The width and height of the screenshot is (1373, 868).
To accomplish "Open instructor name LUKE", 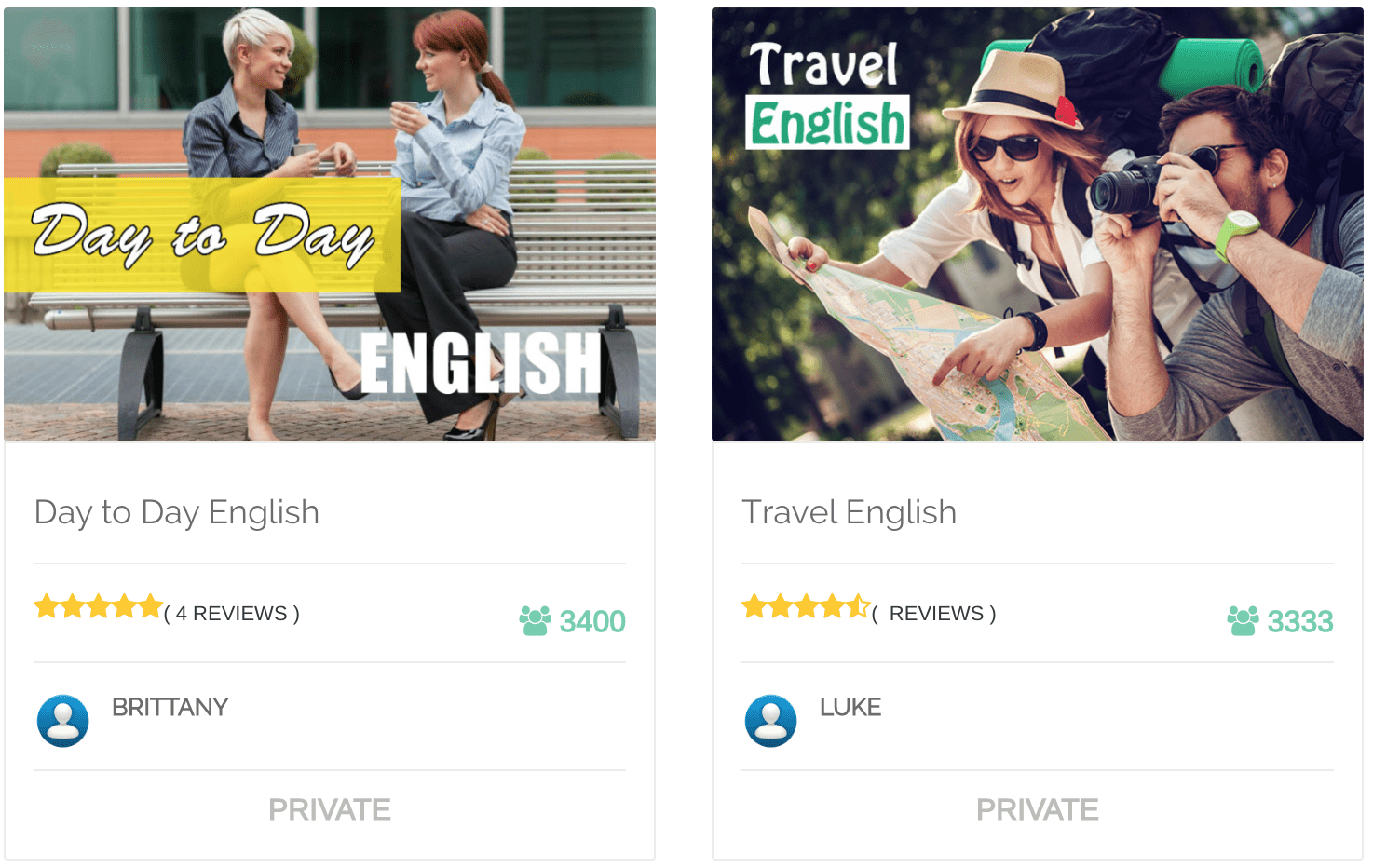I will tap(850, 708).
